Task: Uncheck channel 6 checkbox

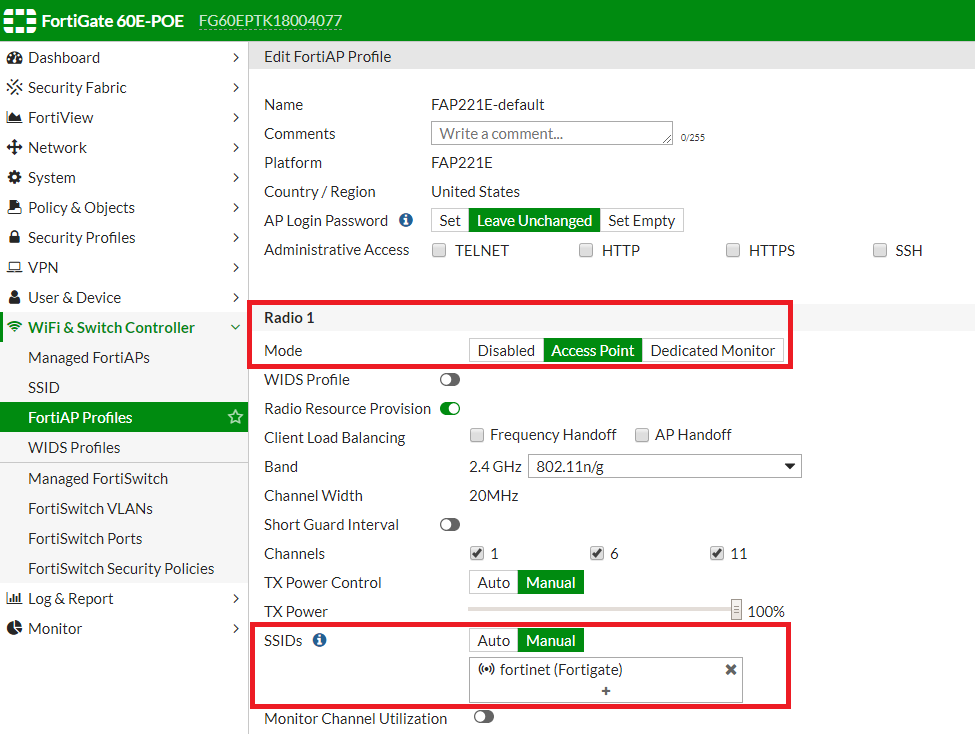Action: 597,554
